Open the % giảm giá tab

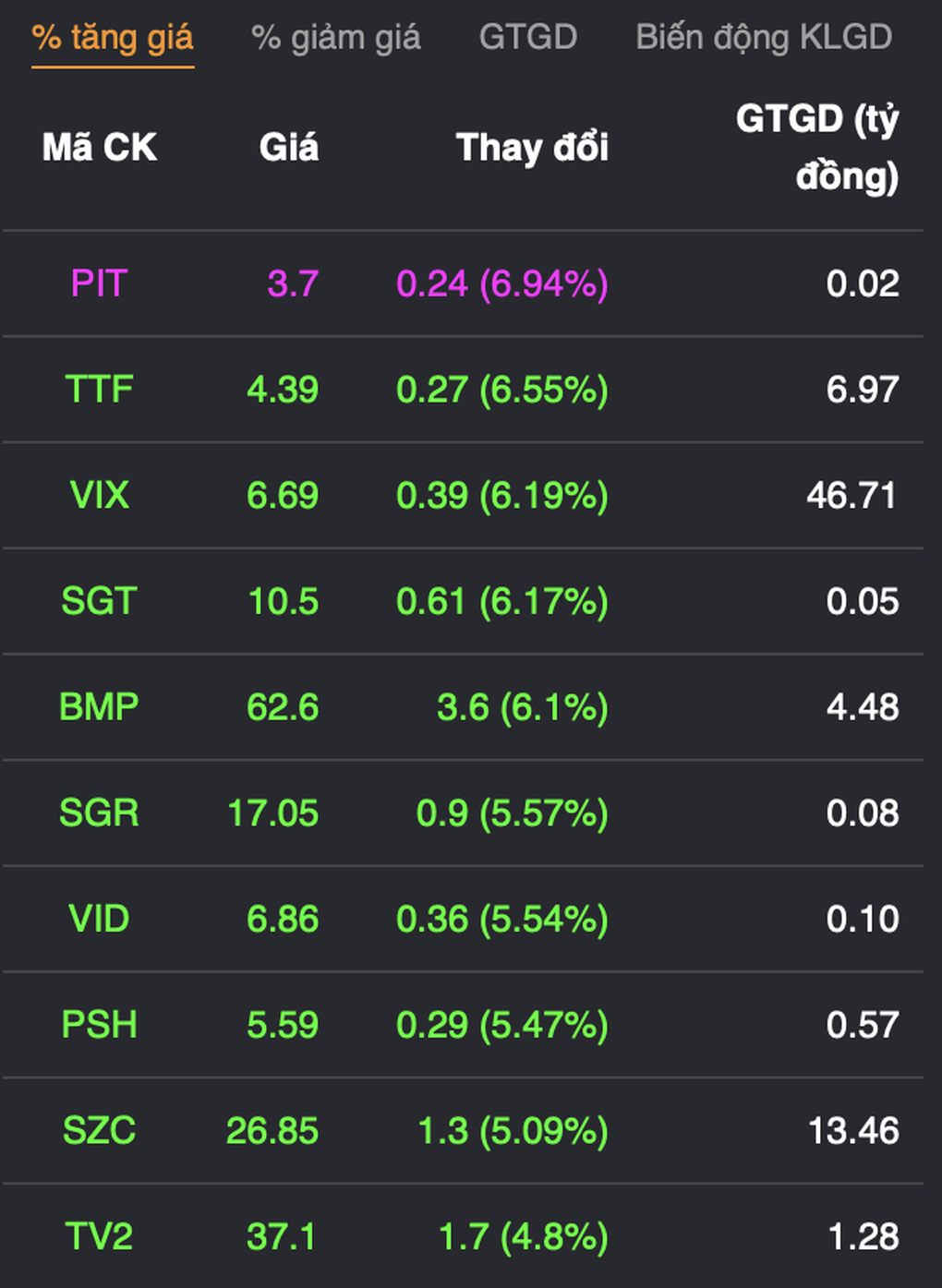[x=335, y=38]
